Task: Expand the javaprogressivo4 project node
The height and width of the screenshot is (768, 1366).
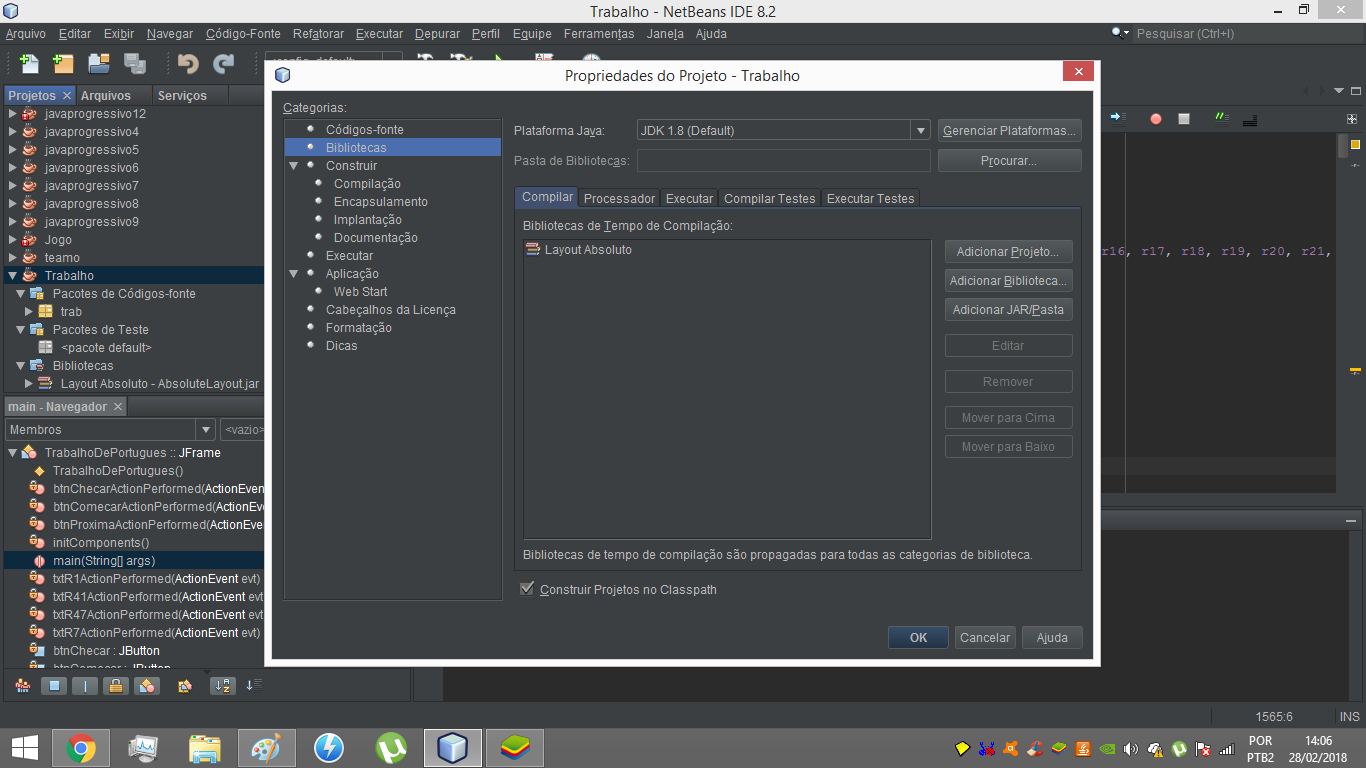Action: (x=12, y=131)
